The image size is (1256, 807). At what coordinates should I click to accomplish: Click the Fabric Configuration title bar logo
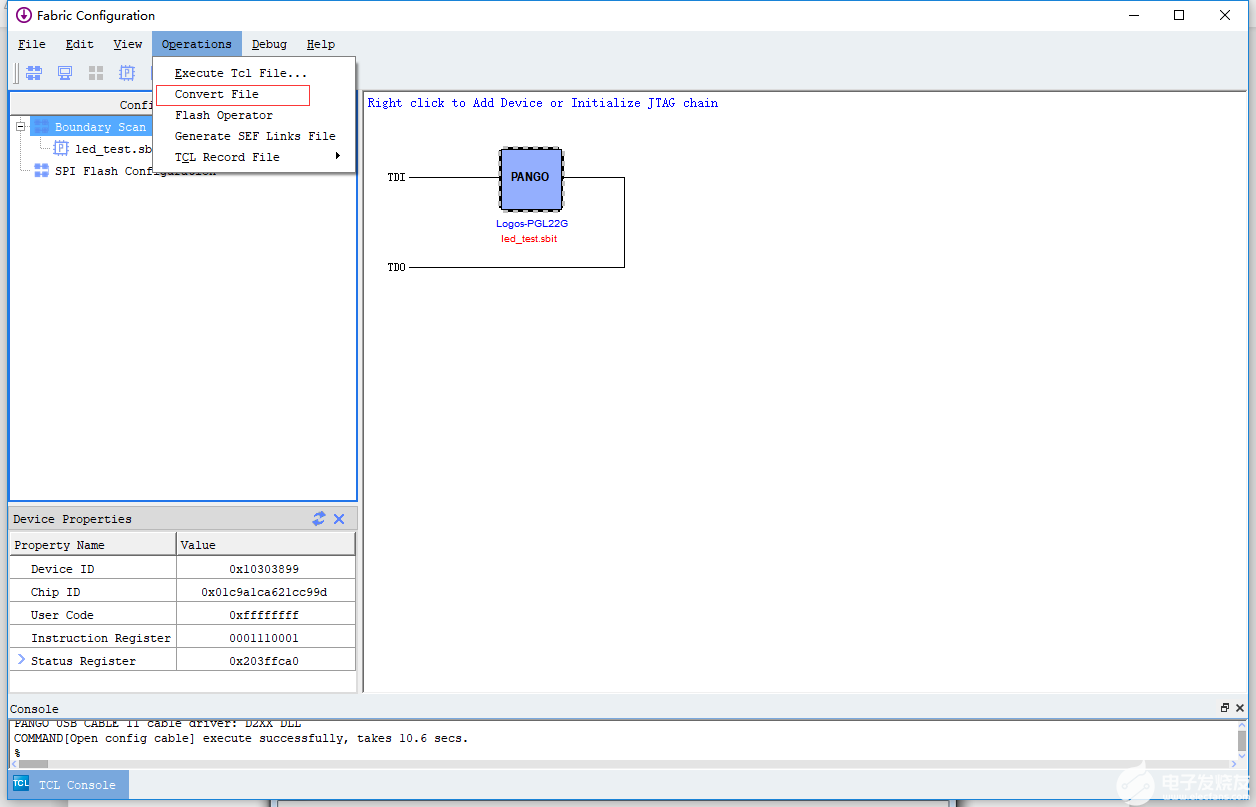pyautogui.click(x=24, y=15)
